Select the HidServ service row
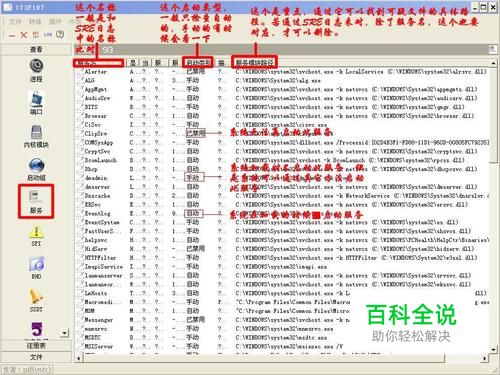This screenshot has height=375, width=500. [282, 249]
